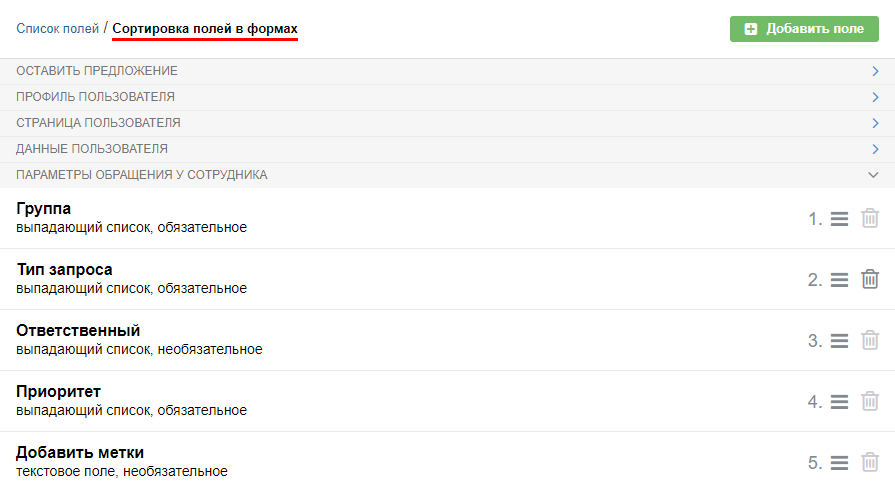Expand the Данные пользователя section
Image resolution: width=895 pixels, height=492 pixels.
874,149
